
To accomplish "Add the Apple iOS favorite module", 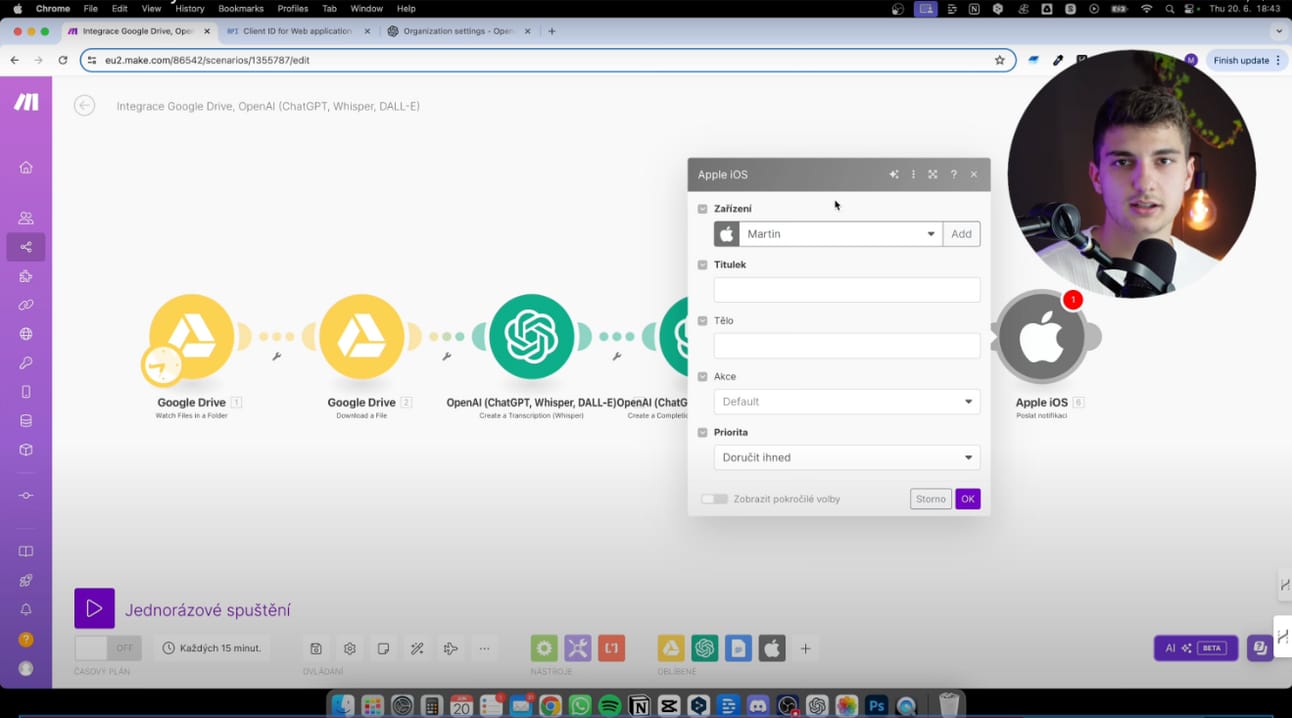I will 772,648.
